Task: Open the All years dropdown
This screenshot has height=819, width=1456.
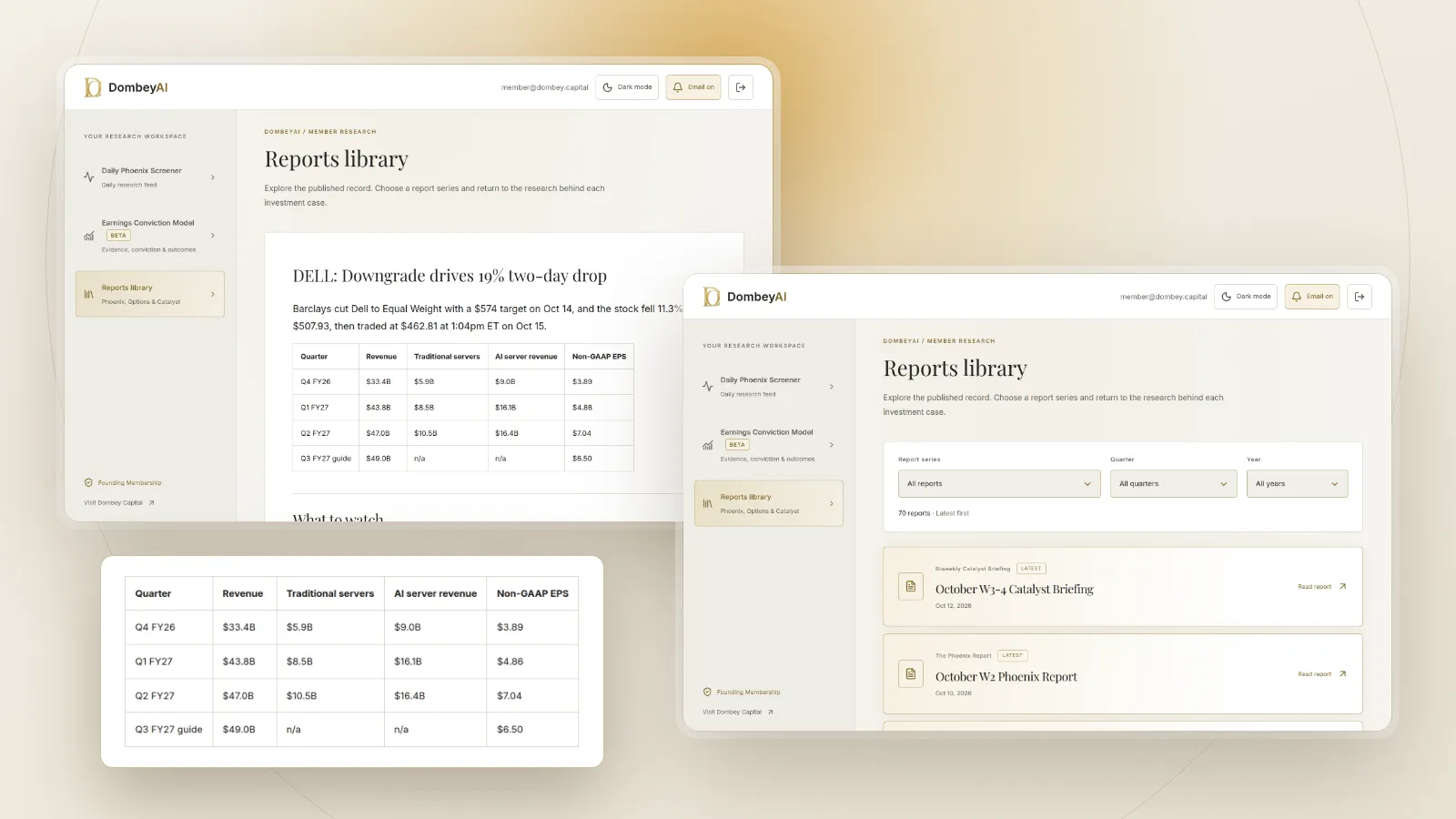Action: tap(1298, 484)
